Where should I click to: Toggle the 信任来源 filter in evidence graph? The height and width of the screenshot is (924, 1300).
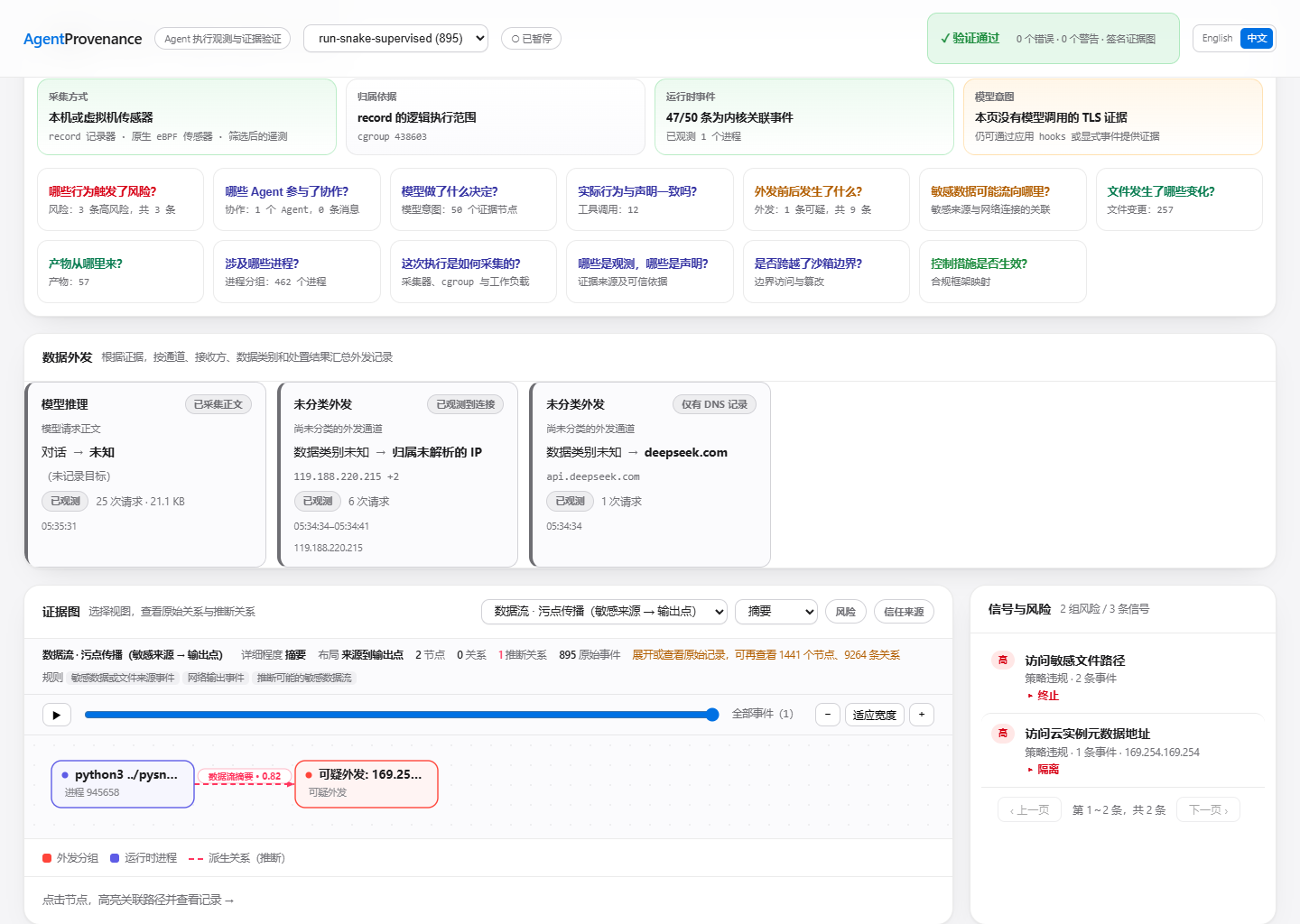pos(904,612)
